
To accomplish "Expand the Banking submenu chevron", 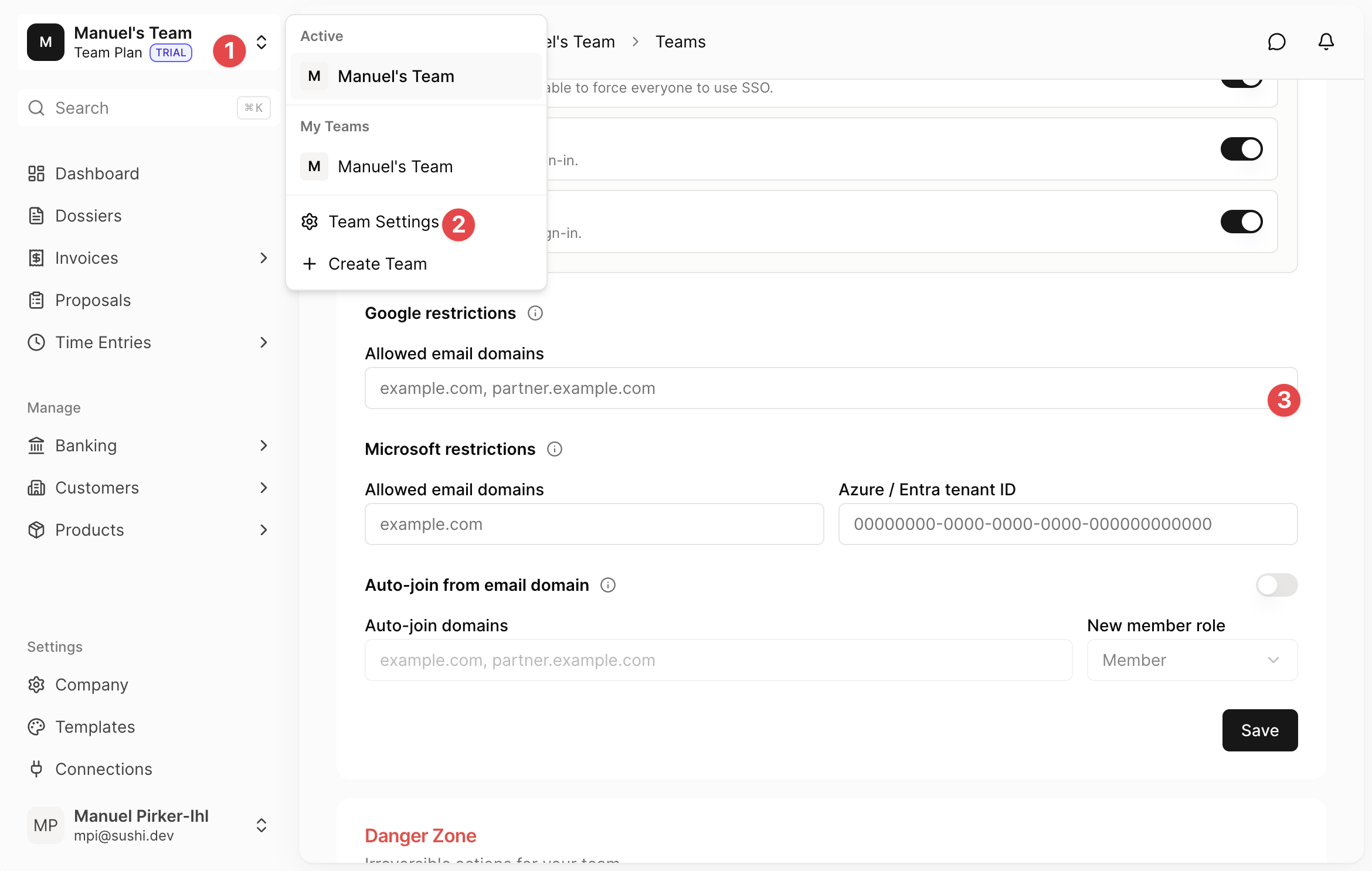I will pyautogui.click(x=264, y=445).
